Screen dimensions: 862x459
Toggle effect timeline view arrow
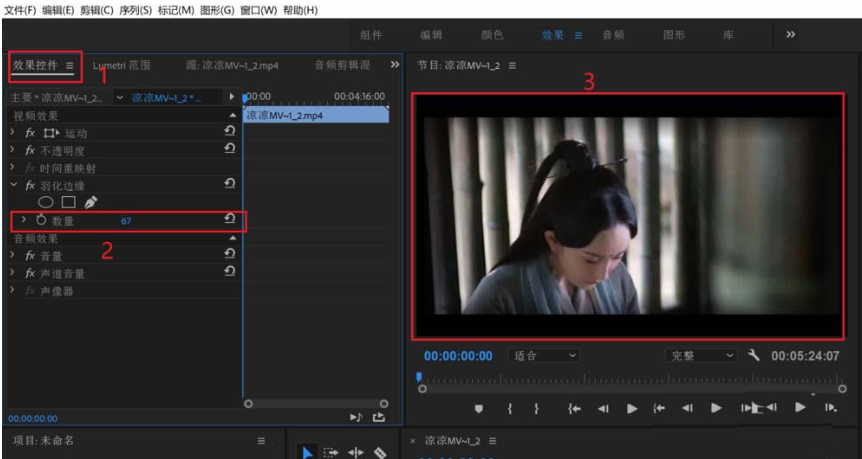(232, 97)
